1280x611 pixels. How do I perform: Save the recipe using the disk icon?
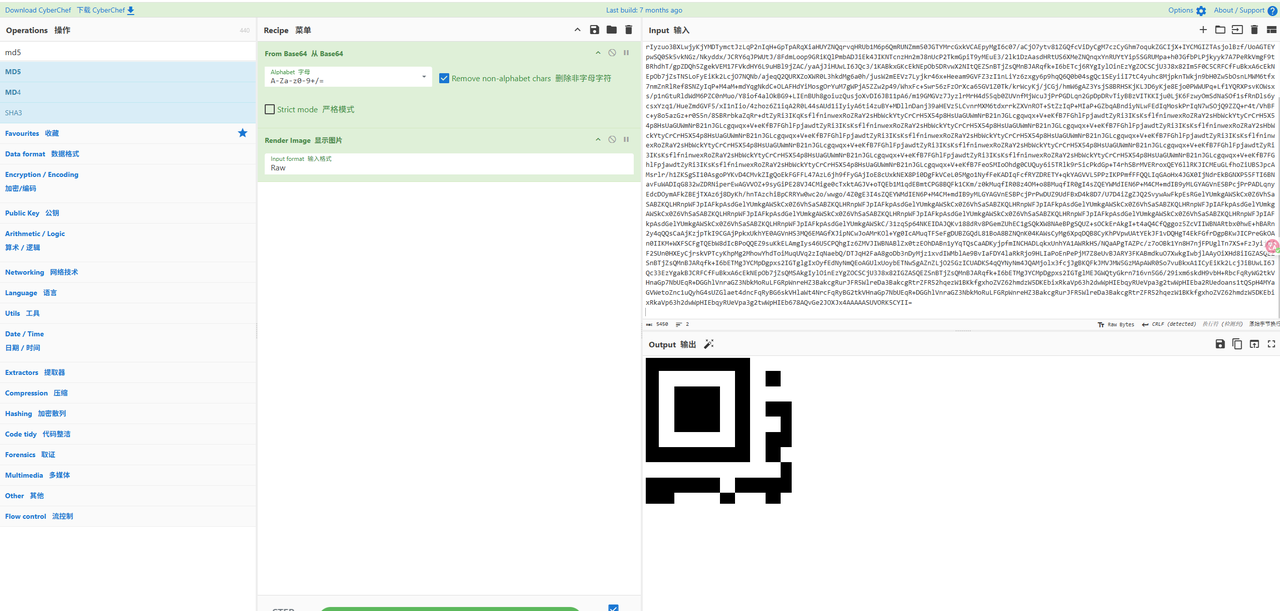tap(594, 30)
